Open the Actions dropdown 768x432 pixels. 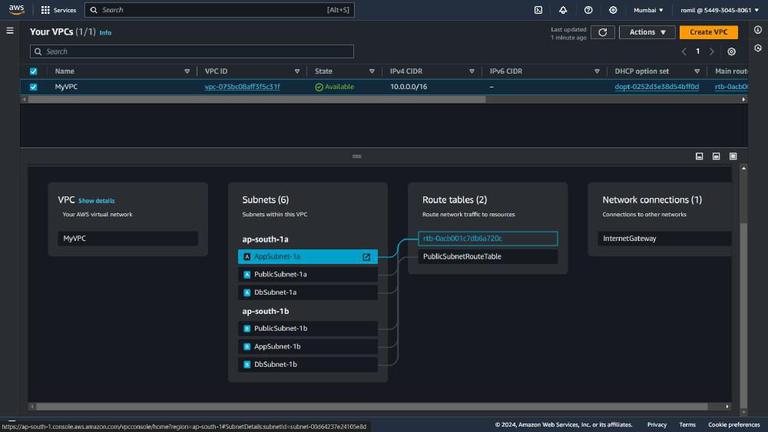pyautogui.click(x=648, y=32)
